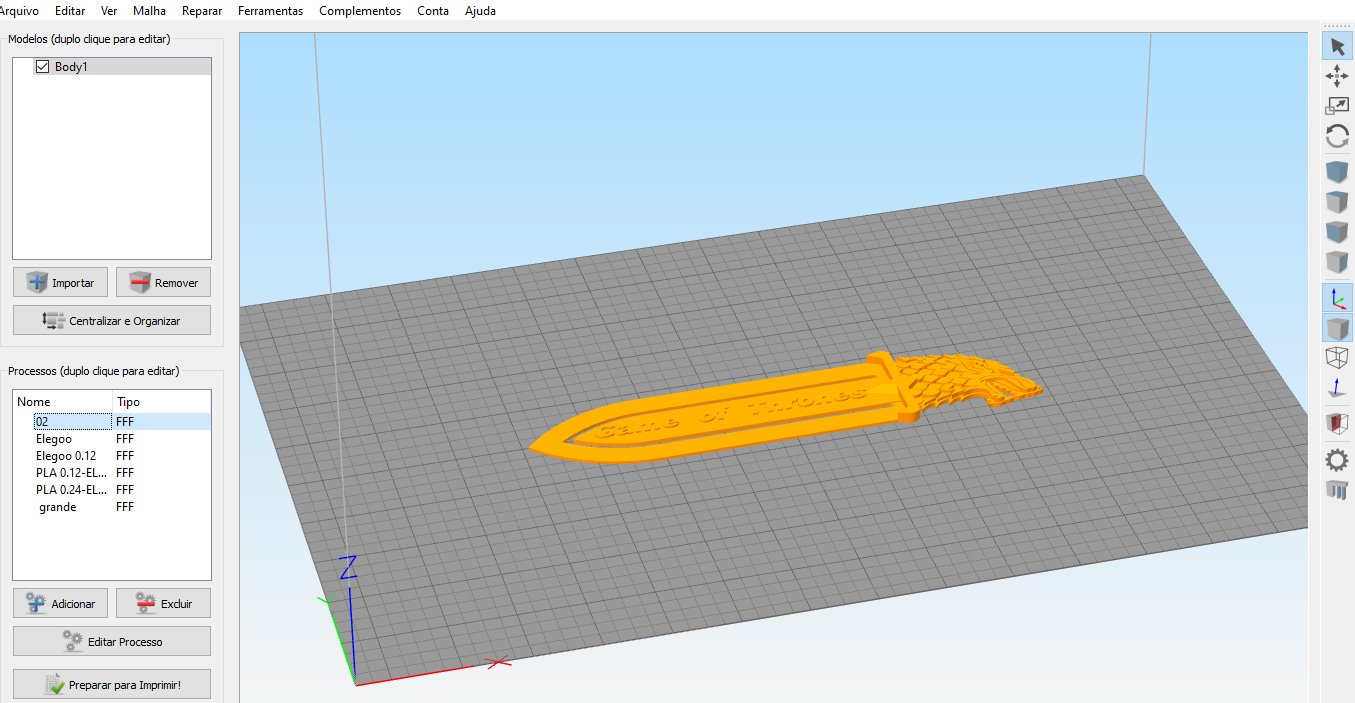Select the normal selection arrow tool
Viewport: 1355px width, 703px height.
click(x=1337, y=46)
